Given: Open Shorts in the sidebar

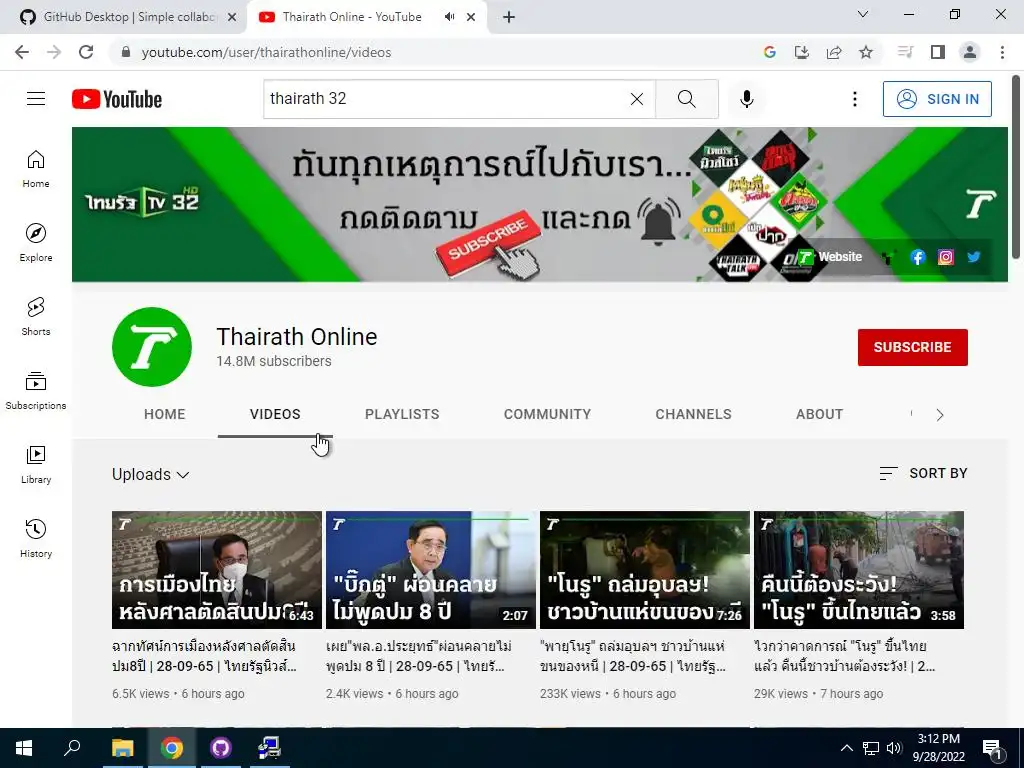Looking at the screenshot, I should (36, 317).
